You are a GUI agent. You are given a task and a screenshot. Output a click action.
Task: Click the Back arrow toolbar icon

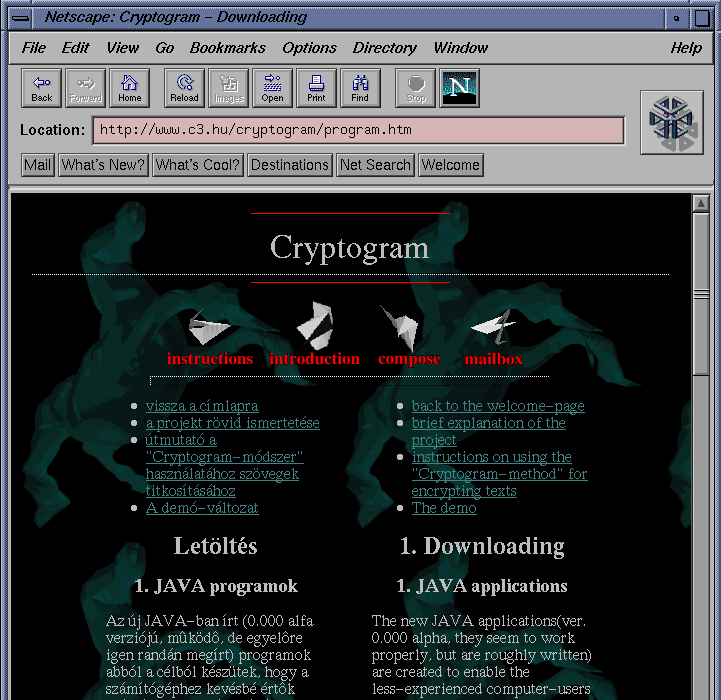click(42, 88)
